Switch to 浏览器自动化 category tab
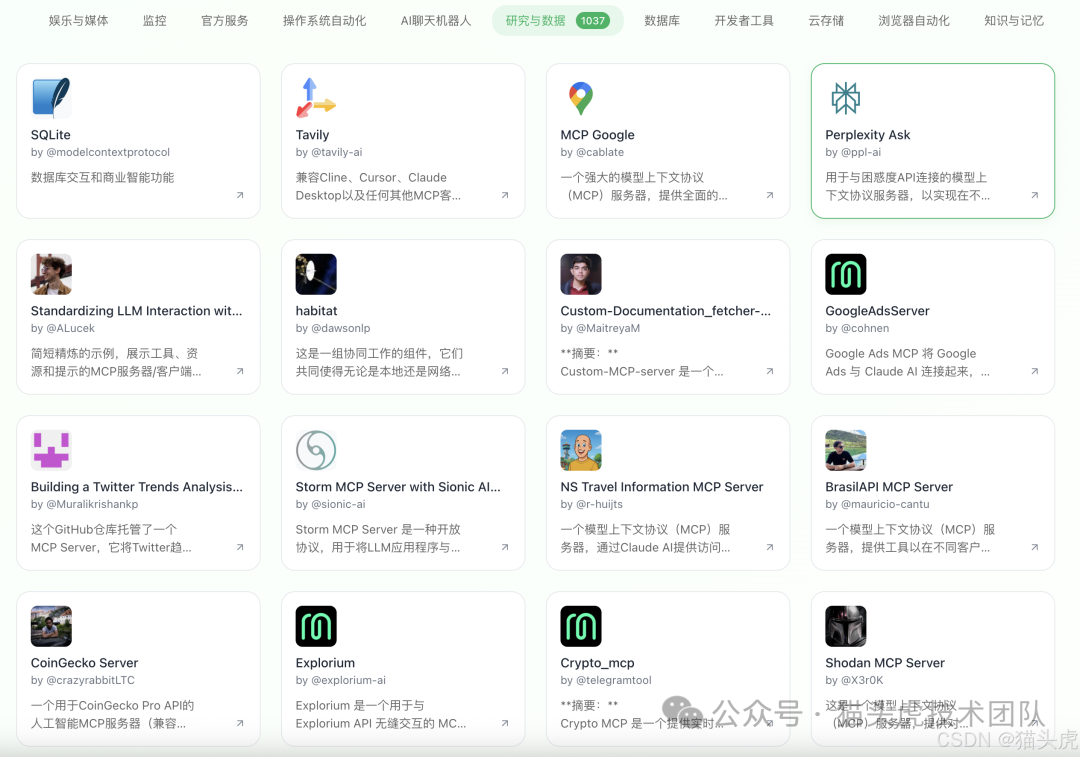Image resolution: width=1080 pixels, height=757 pixels. pos(914,21)
